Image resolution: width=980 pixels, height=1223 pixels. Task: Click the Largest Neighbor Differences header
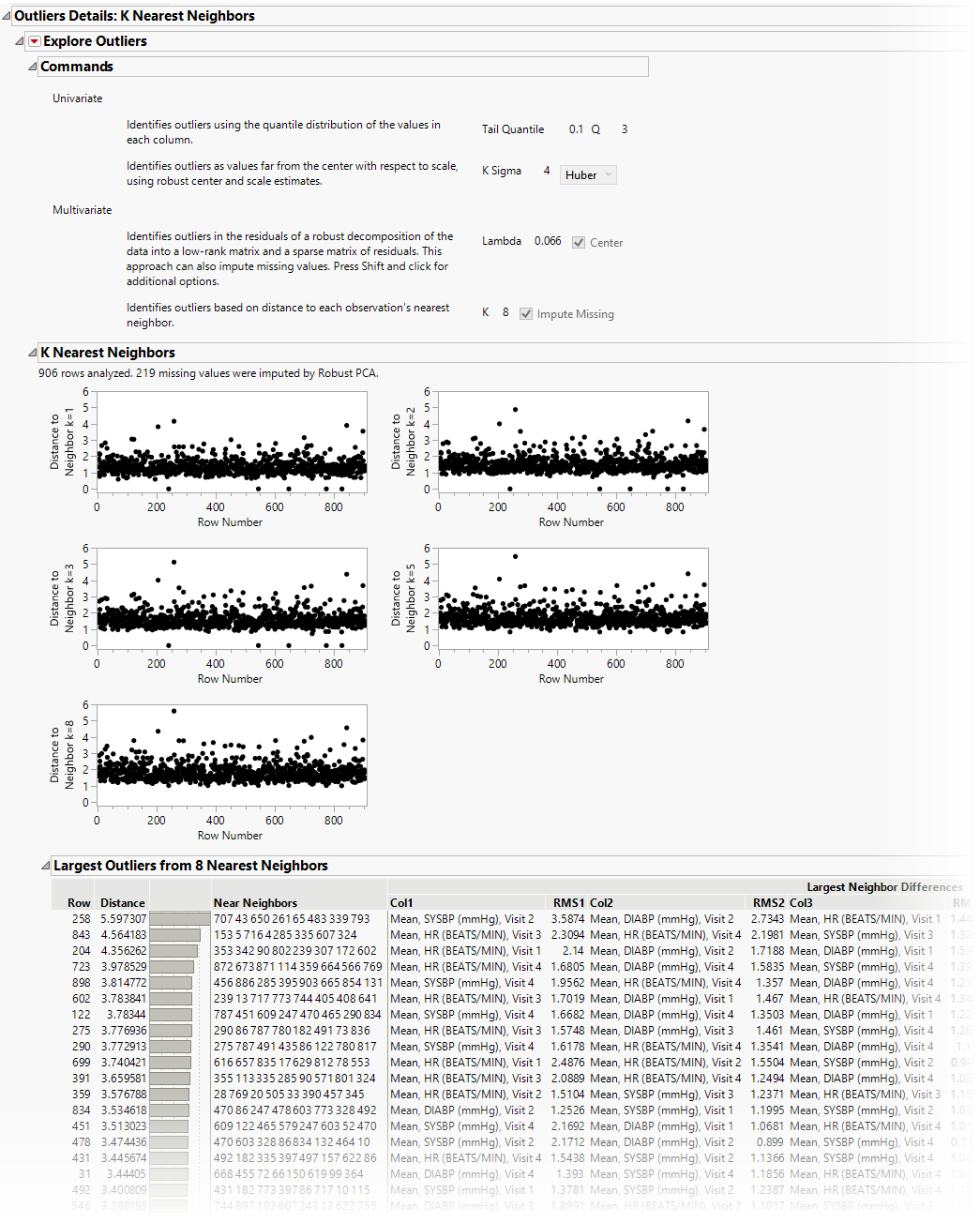(x=884, y=887)
